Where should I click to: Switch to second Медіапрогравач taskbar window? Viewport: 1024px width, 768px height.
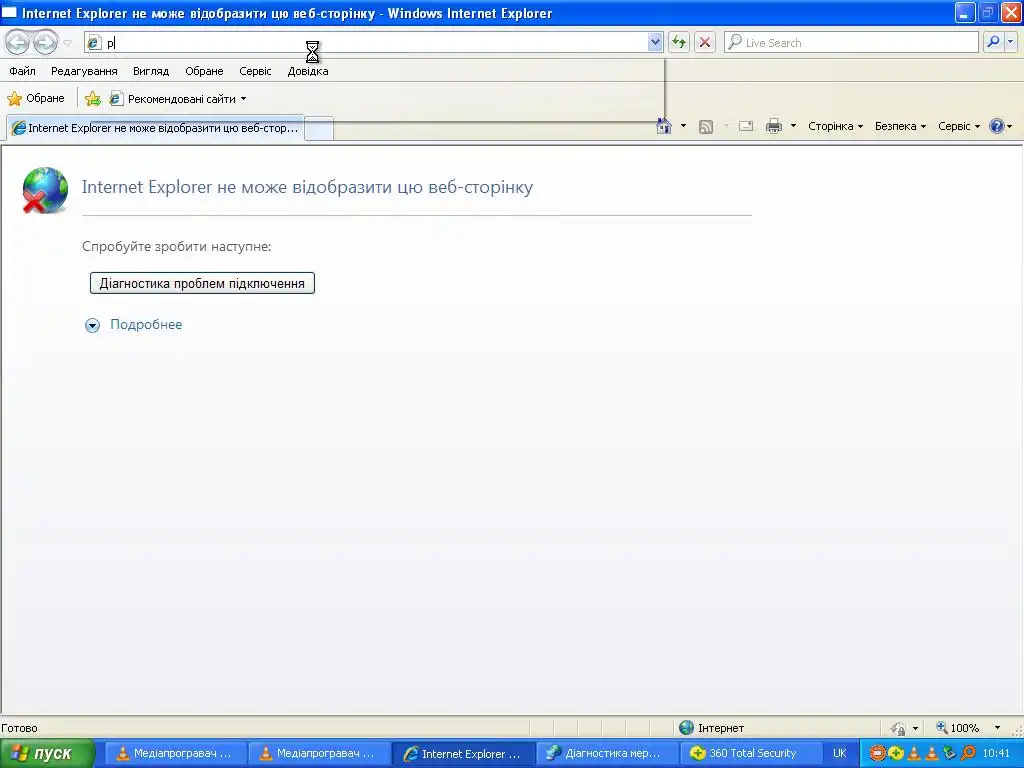(319, 754)
